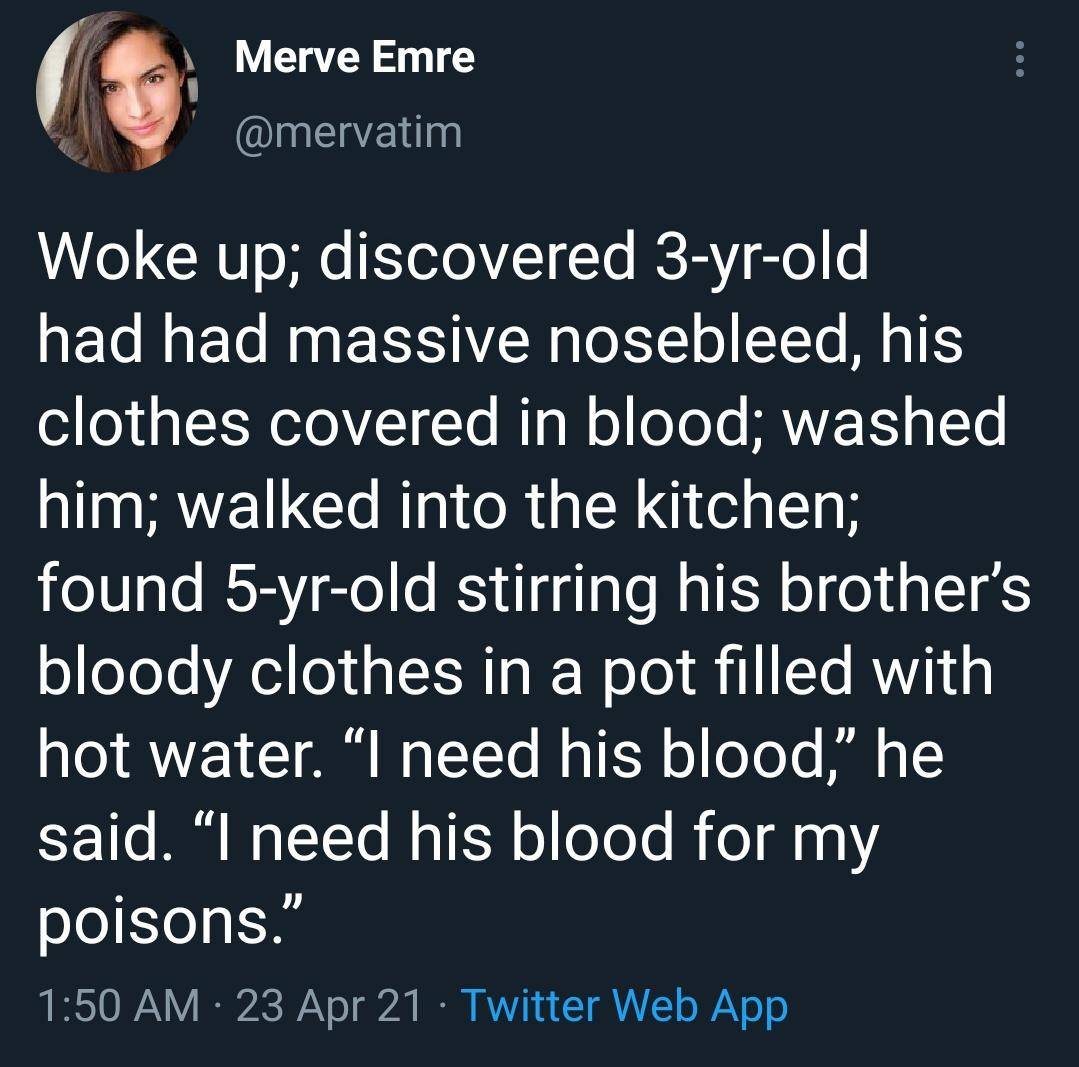Open the tweet's three-dot more options menu

(1020, 59)
